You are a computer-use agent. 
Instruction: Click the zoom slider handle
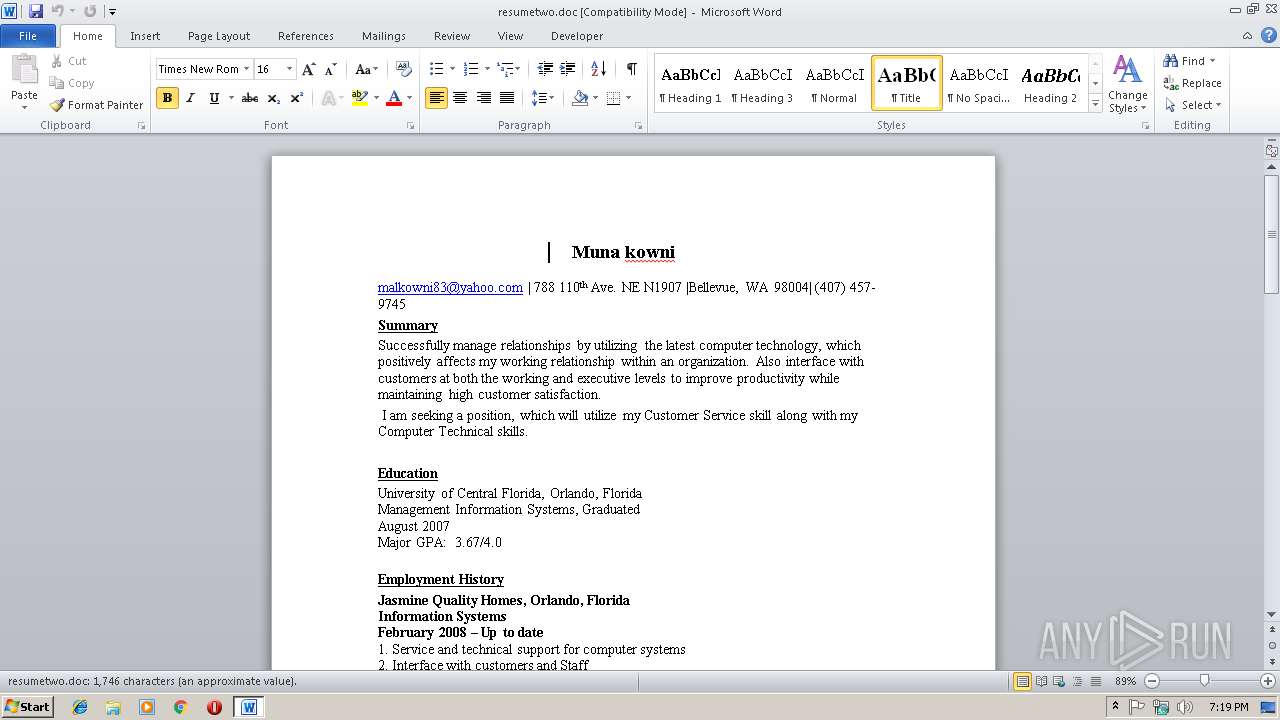point(1204,681)
